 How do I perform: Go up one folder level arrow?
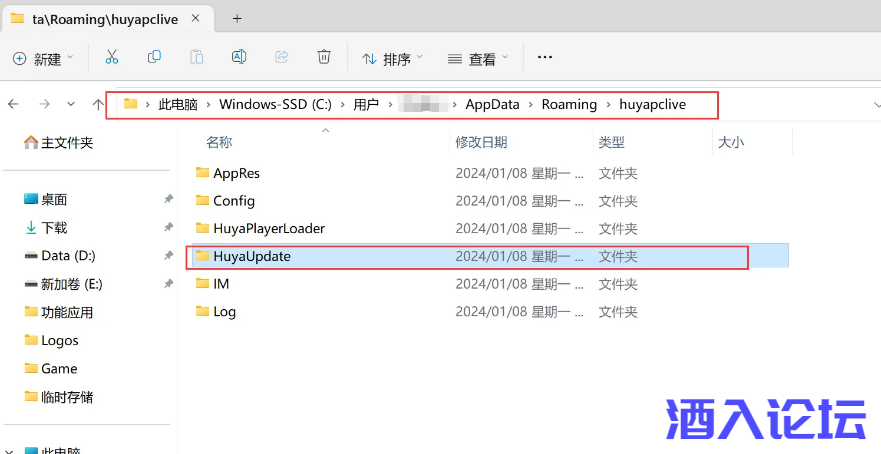pos(97,104)
